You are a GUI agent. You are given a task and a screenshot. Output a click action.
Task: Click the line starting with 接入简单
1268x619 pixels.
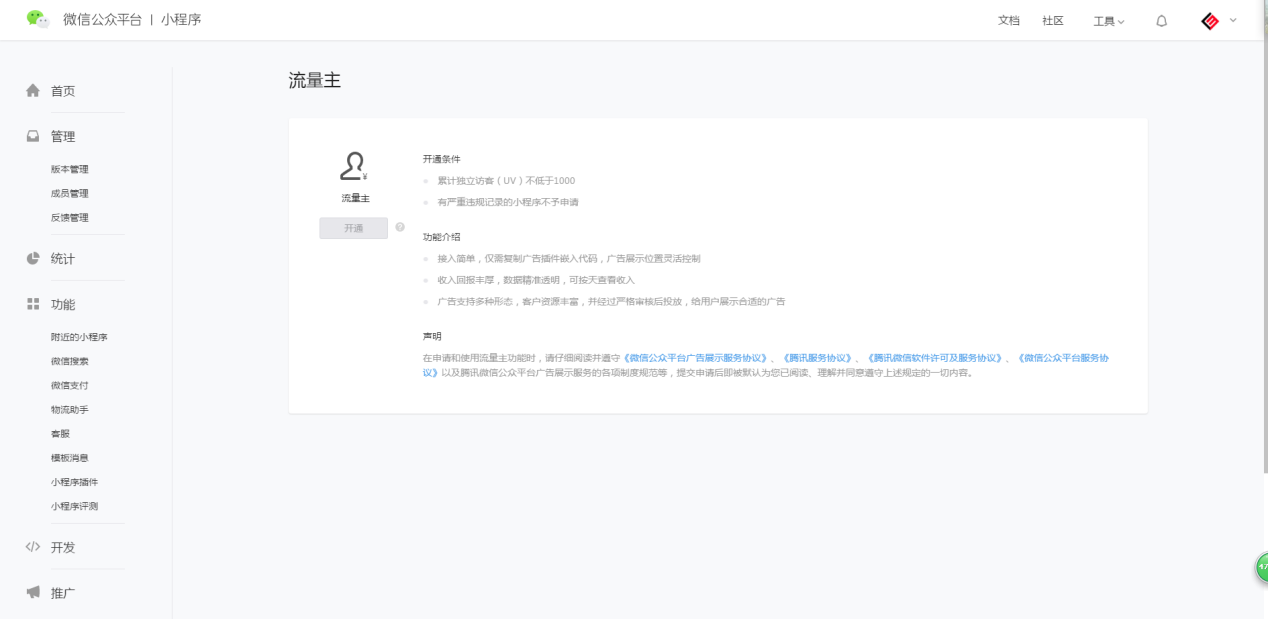pyautogui.click(x=569, y=258)
